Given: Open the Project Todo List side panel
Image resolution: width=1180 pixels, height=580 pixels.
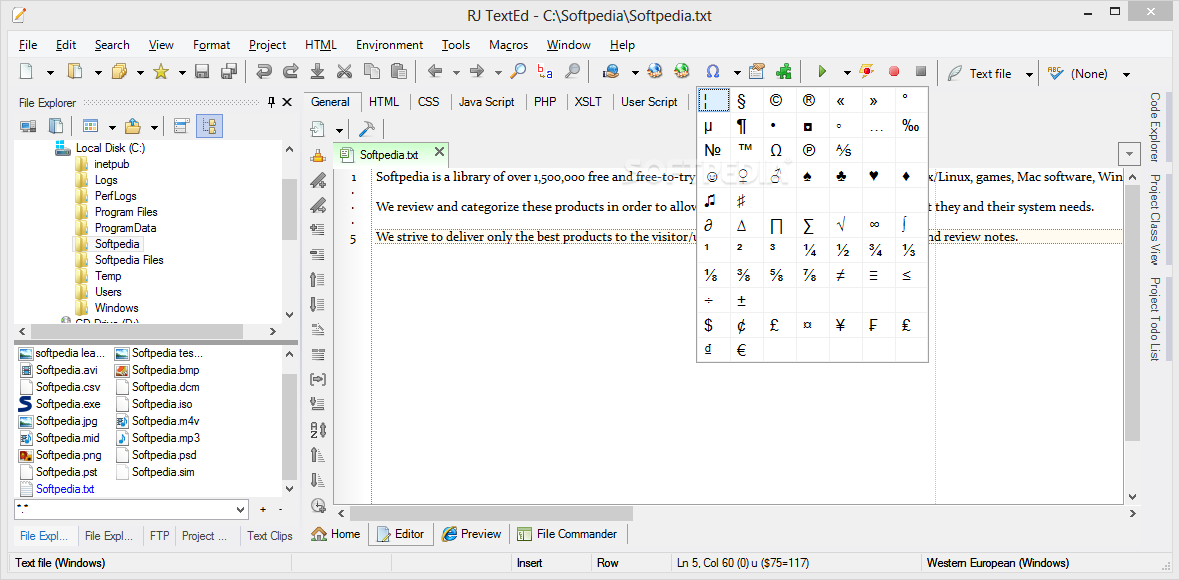Looking at the screenshot, I should [x=1154, y=319].
